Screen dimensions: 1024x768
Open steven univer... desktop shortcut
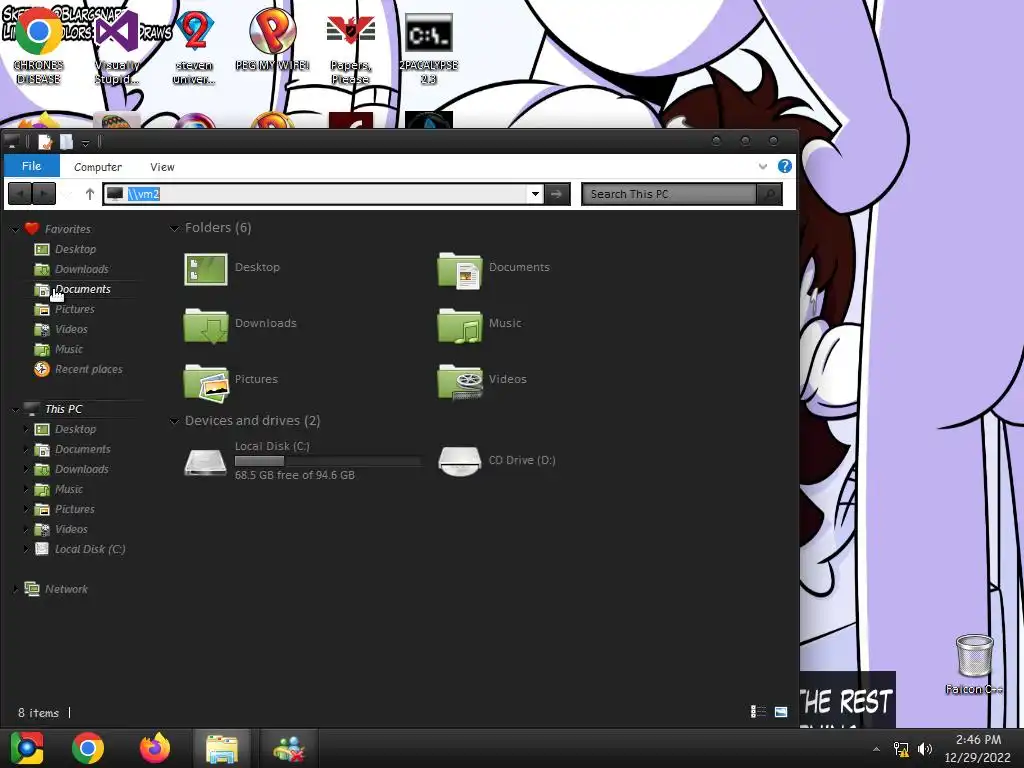point(194,48)
